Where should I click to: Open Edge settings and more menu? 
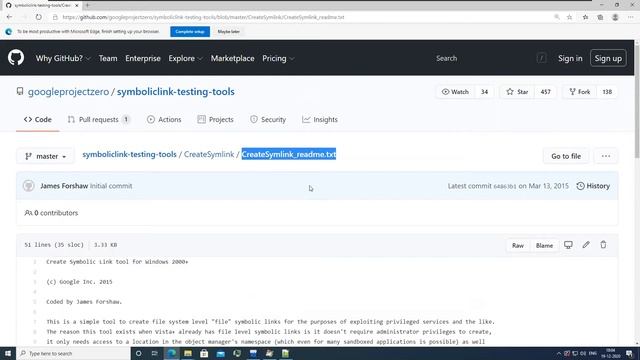[631, 17]
